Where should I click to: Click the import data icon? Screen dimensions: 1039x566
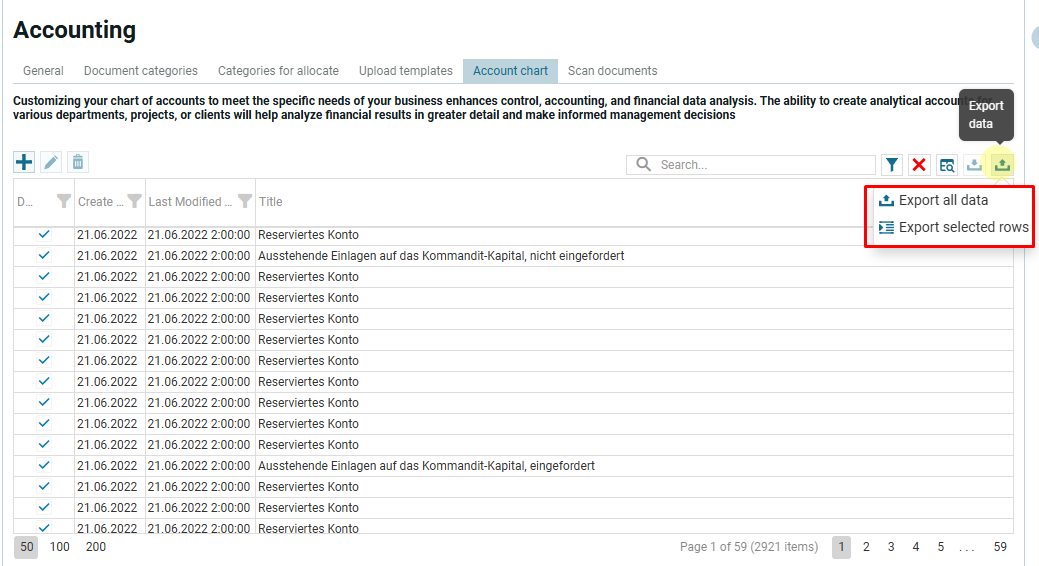coord(974,165)
